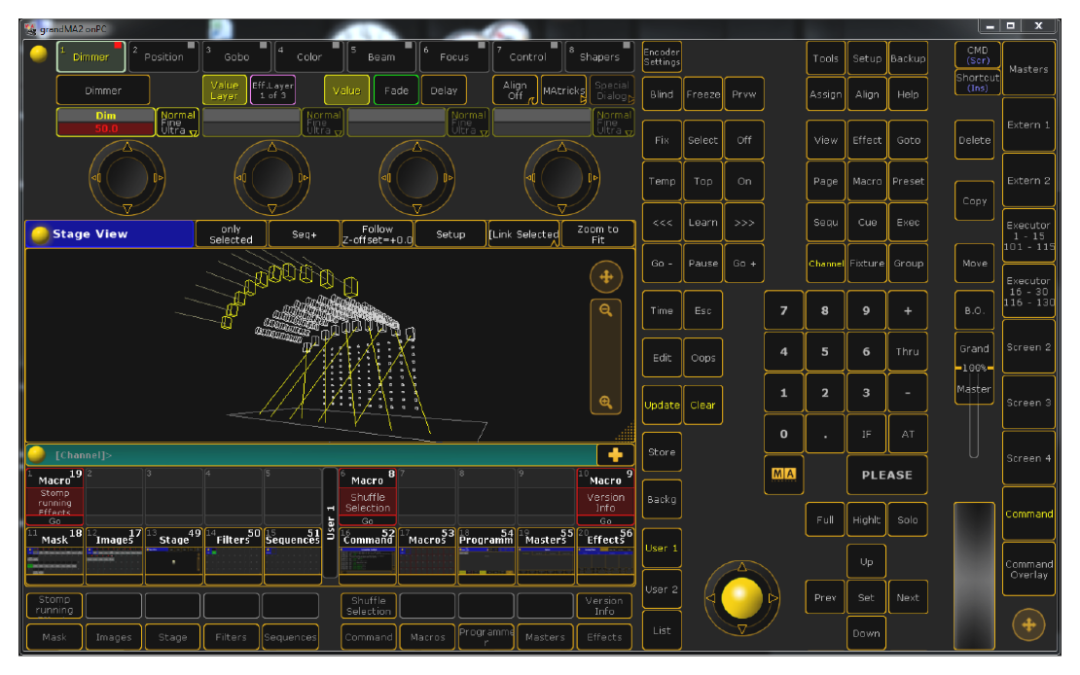Open the Special Dialog button

tap(612, 90)
